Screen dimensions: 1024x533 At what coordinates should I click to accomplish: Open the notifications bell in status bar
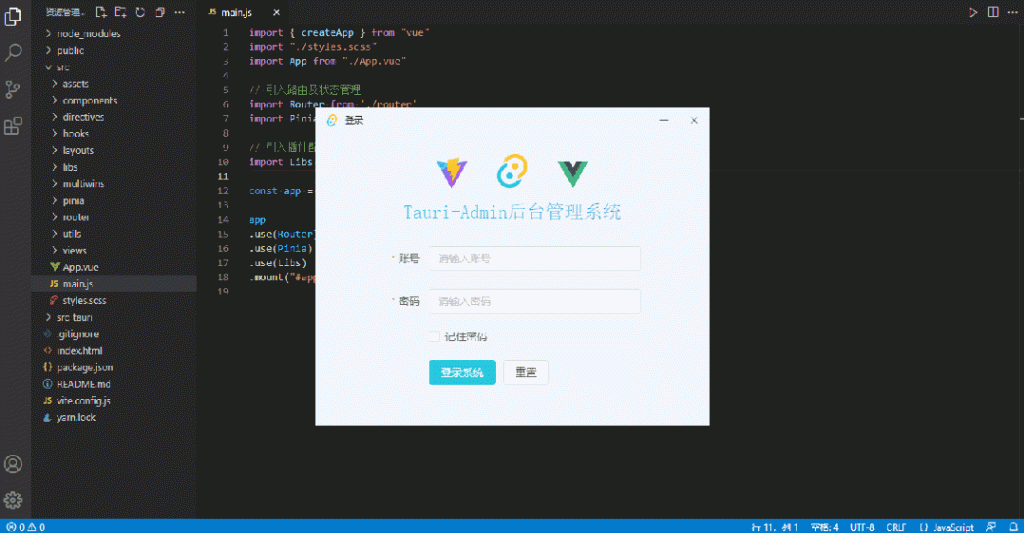(x=1014, y=527)
